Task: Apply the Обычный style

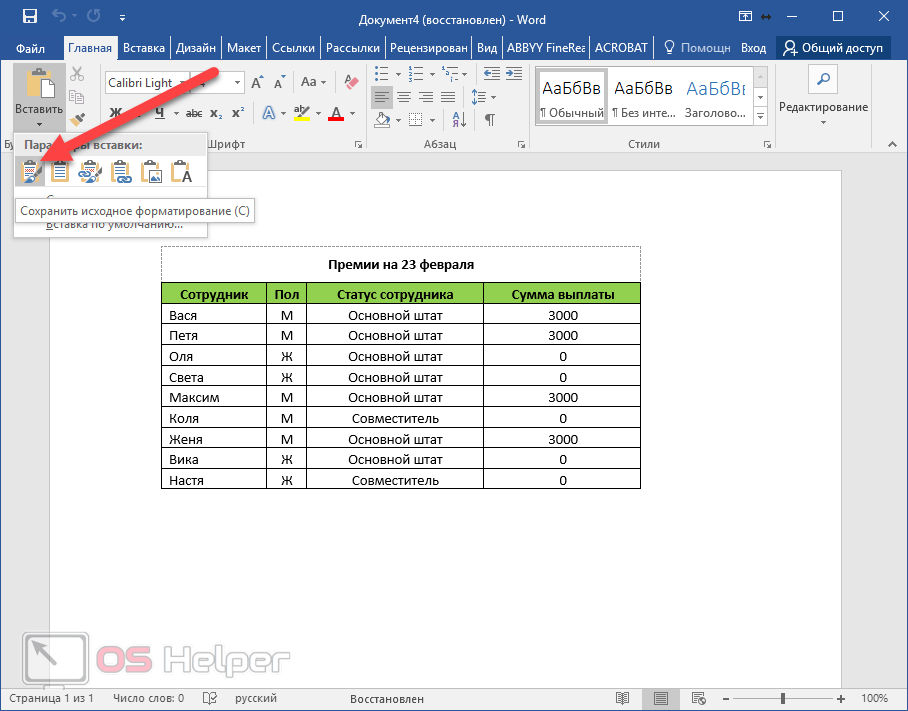Action: coord(571,96)
